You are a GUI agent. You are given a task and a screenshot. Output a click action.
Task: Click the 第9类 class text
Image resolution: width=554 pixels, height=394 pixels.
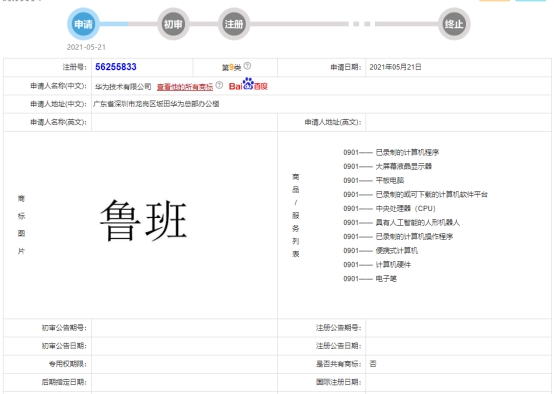231,67
